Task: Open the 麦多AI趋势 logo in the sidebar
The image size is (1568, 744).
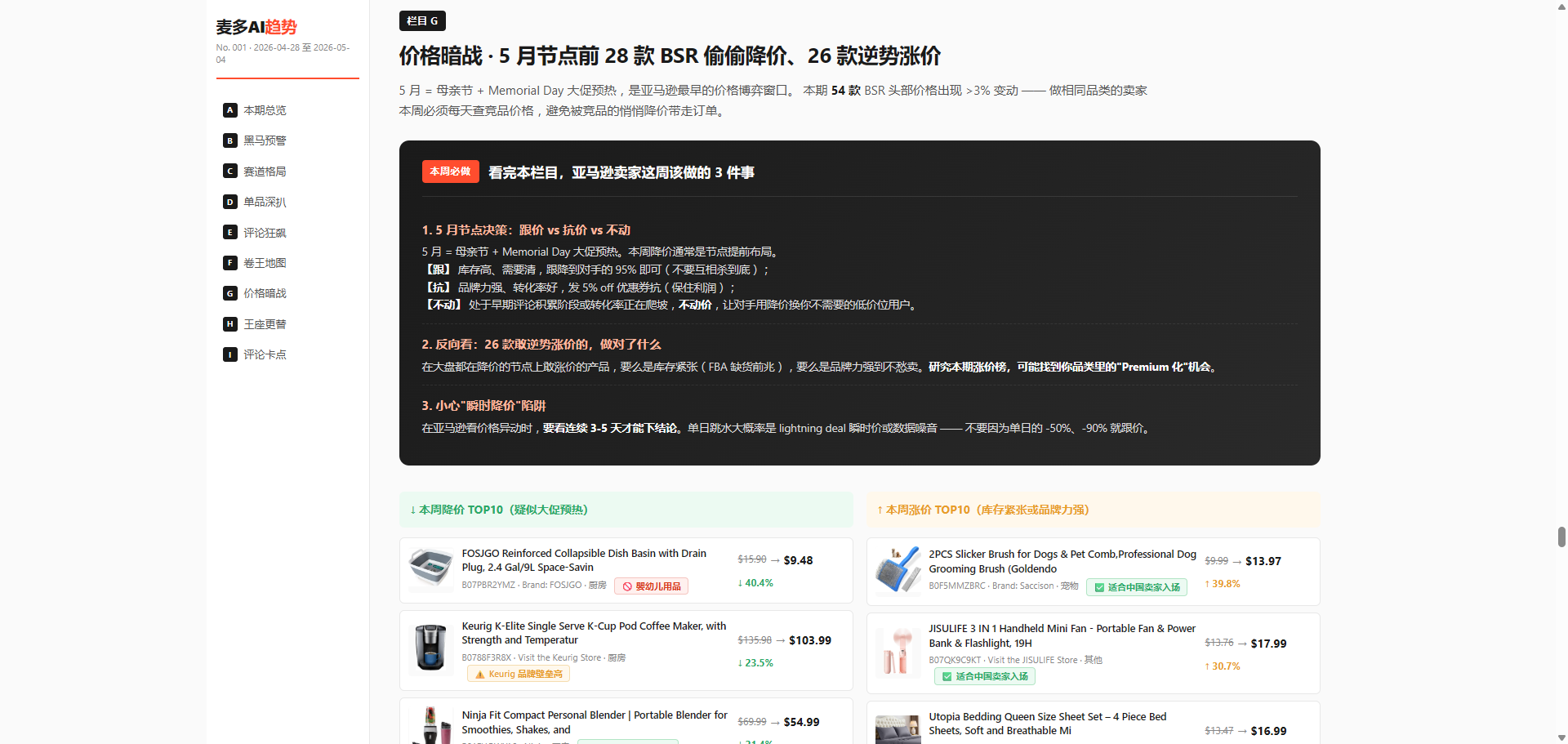Action: 256,27
